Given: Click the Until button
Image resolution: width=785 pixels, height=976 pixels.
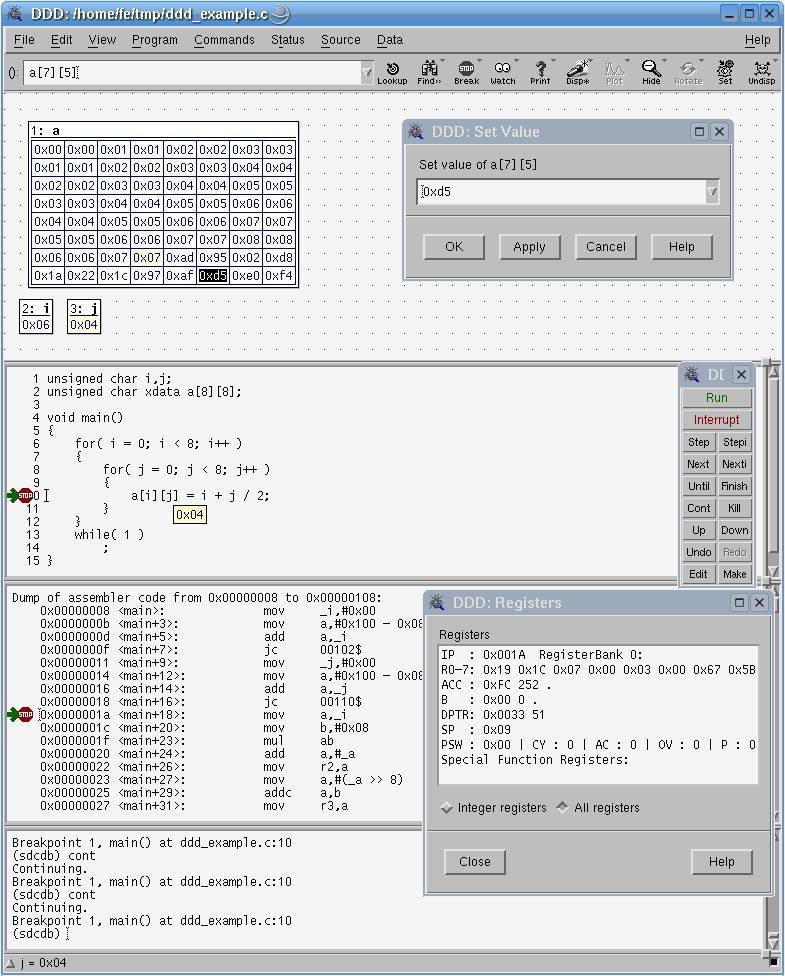Looking at the screenshot, I should (x=698, y=486).
